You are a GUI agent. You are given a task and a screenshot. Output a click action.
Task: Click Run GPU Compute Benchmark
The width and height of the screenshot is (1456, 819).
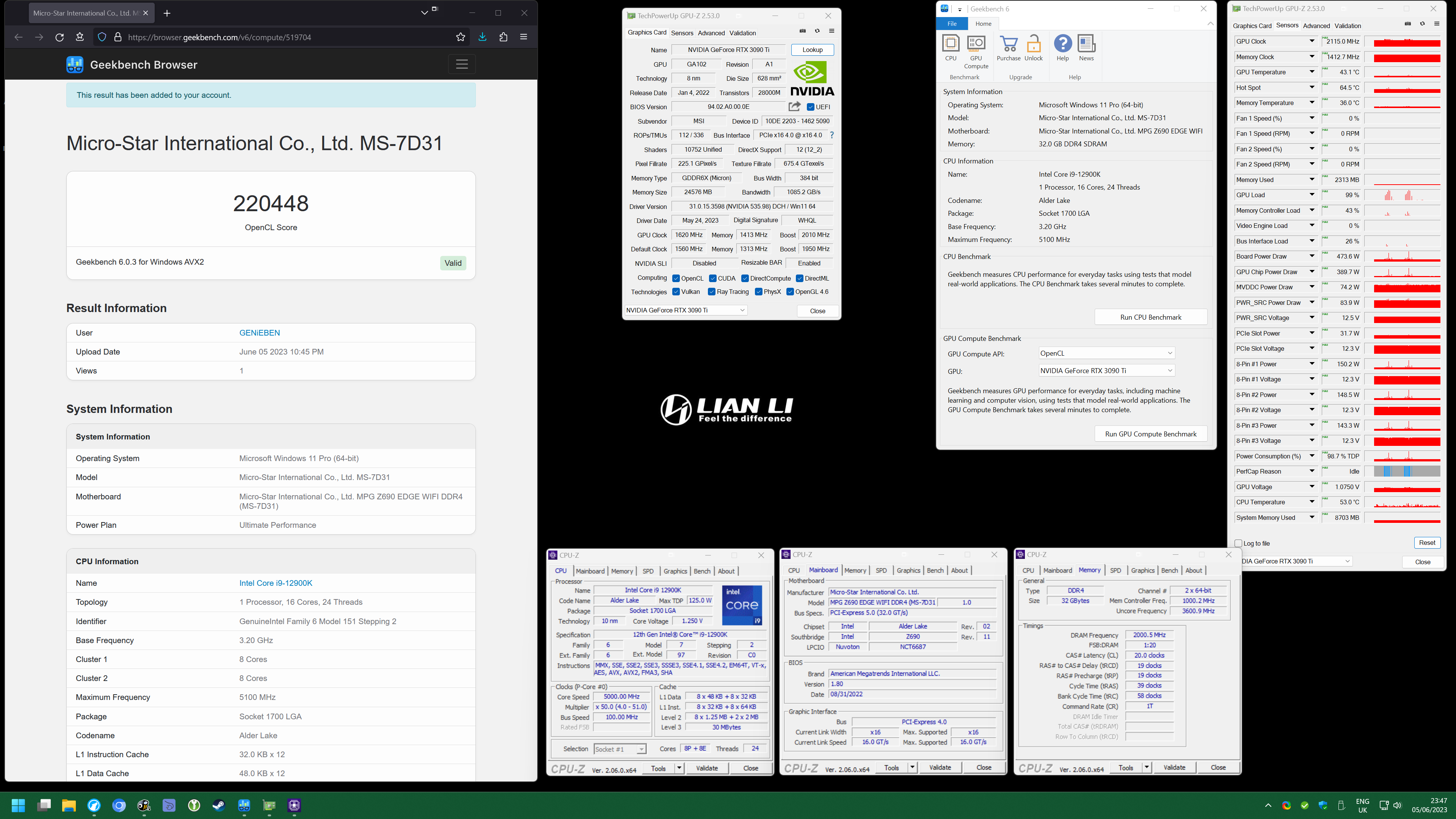click(1151, 434)
